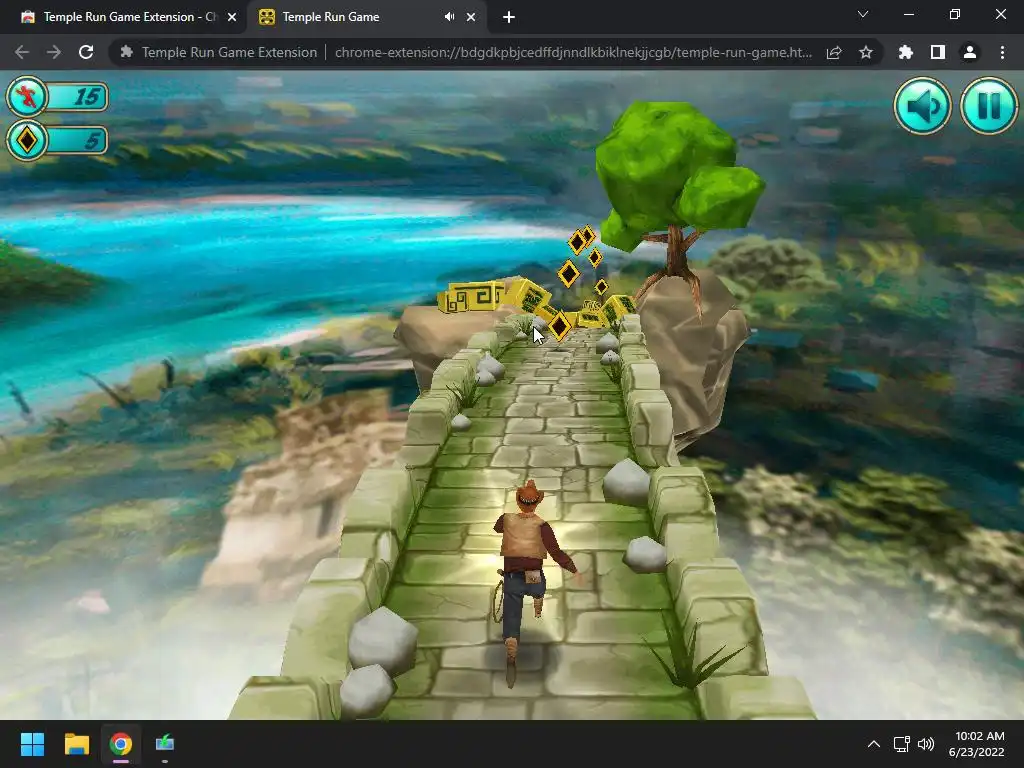Open the Windows Start menu
1024x768 pixels.
(32, 744)
